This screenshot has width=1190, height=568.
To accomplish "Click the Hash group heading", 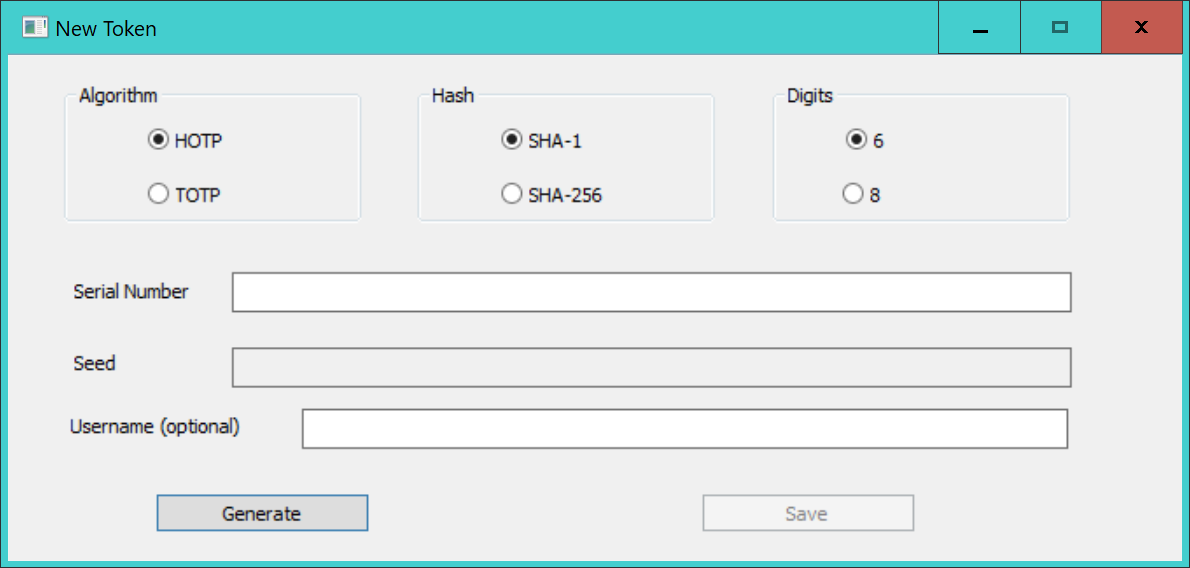I will (452, 96).
